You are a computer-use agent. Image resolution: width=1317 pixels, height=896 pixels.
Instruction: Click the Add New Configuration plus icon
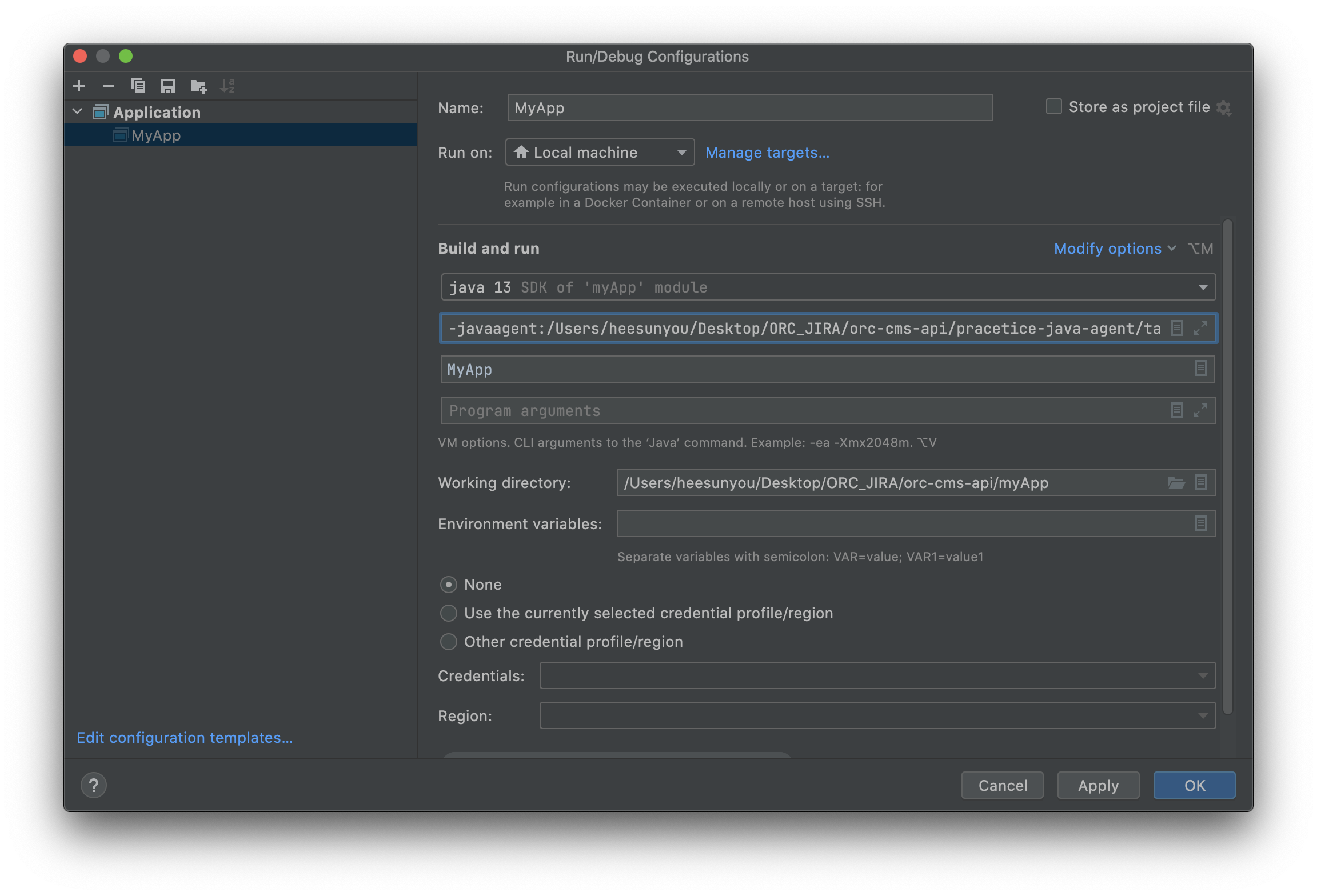(79, 86)
